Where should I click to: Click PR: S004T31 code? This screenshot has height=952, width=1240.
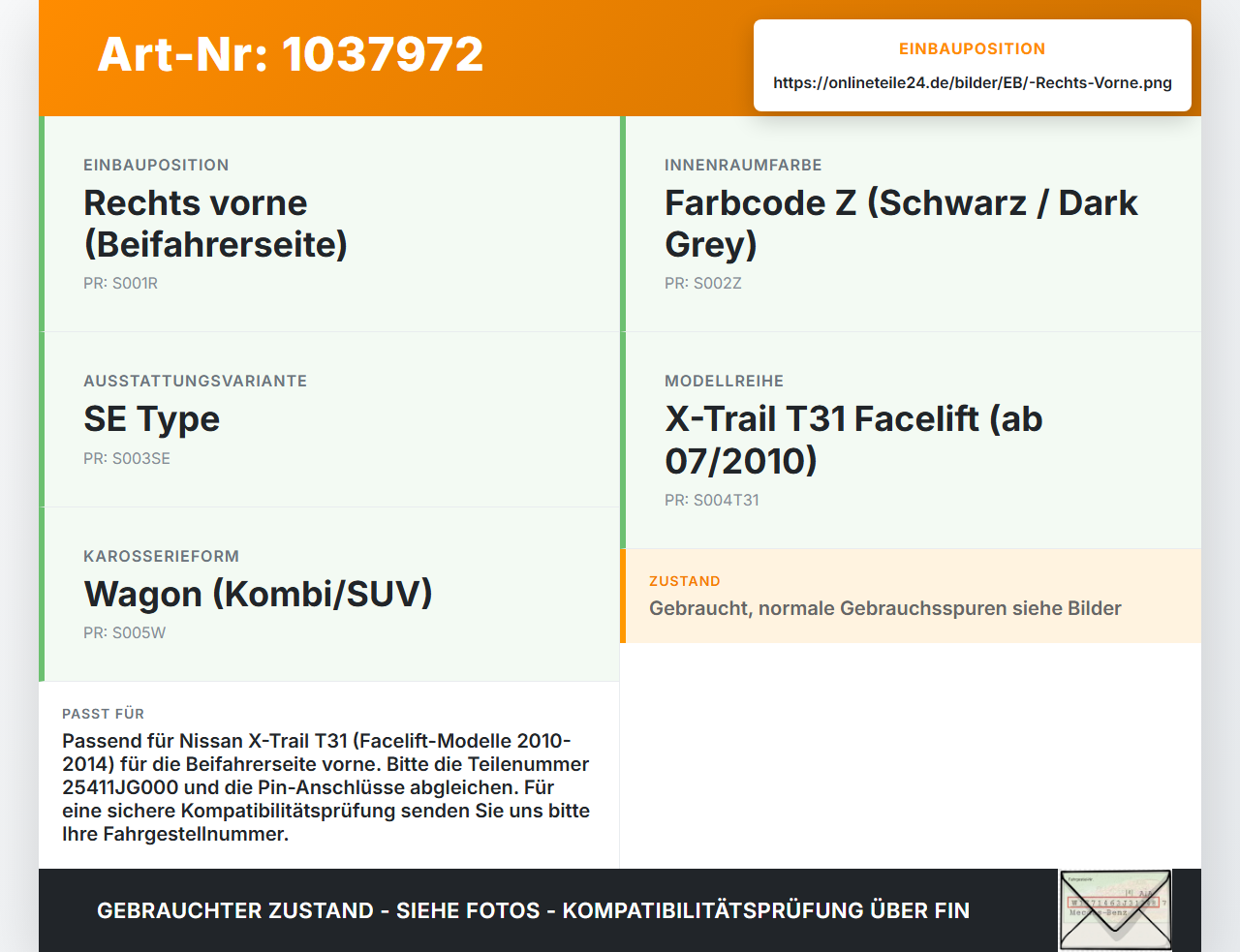tap(712, 500)
